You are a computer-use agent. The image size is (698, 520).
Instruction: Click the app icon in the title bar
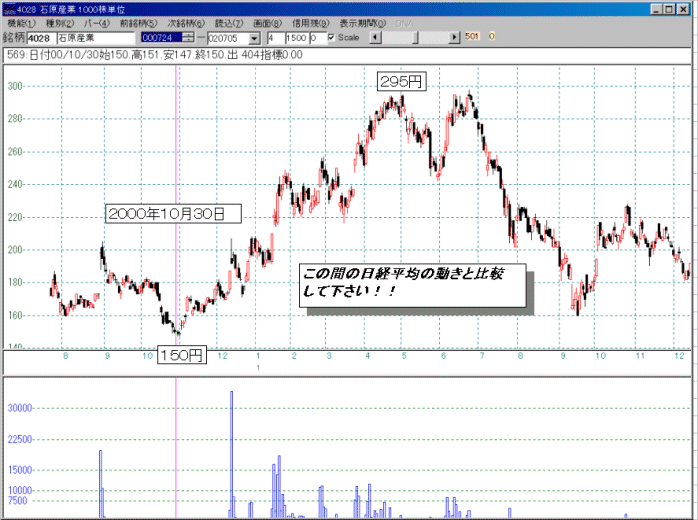point(8,7)
